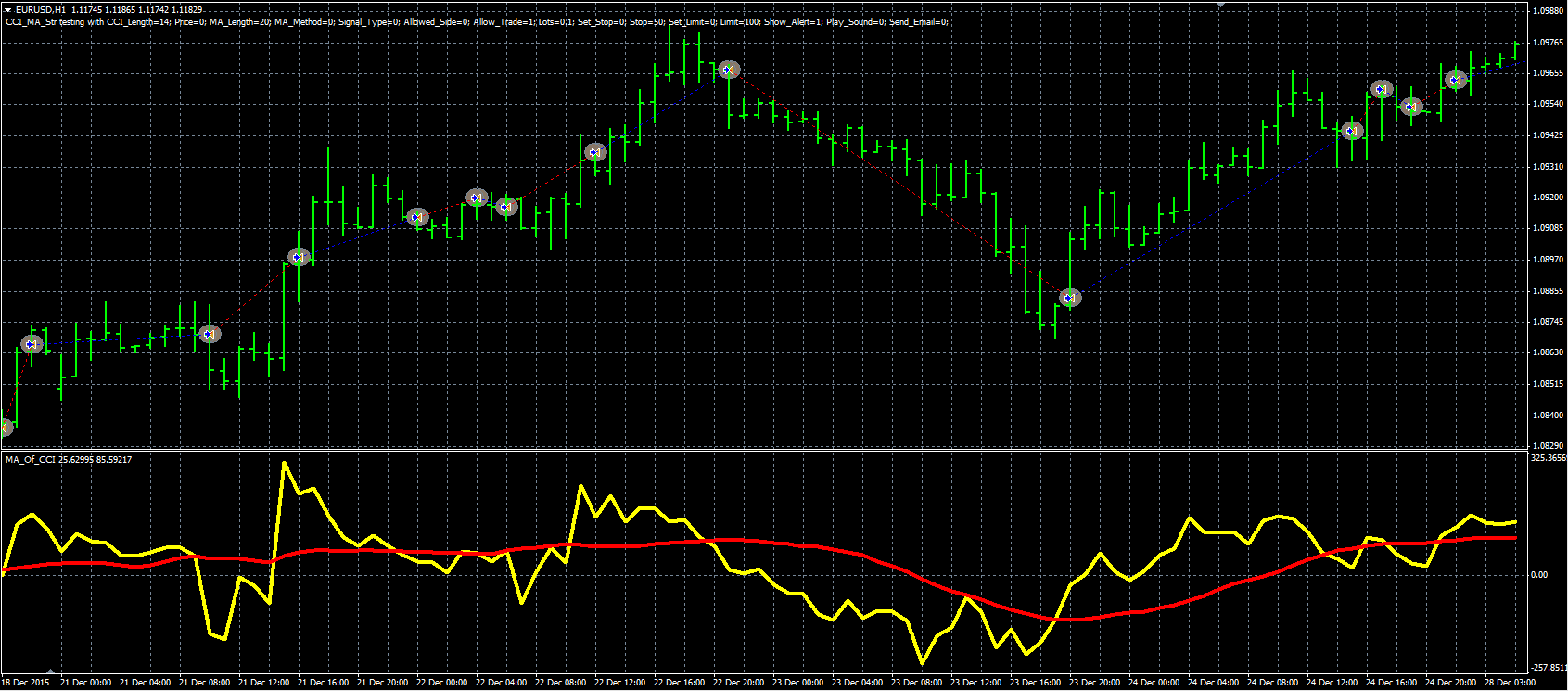This screenshot has height=691, width=1568.
Task: Click the 24 Dec 00:00 time label
Action: 1154,683
